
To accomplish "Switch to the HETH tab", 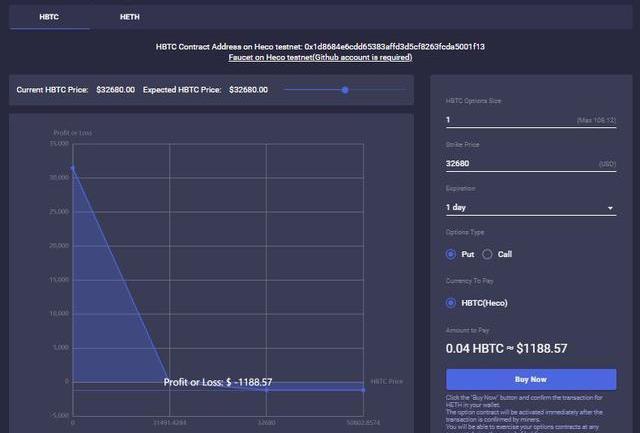I will tap(129, 17).
